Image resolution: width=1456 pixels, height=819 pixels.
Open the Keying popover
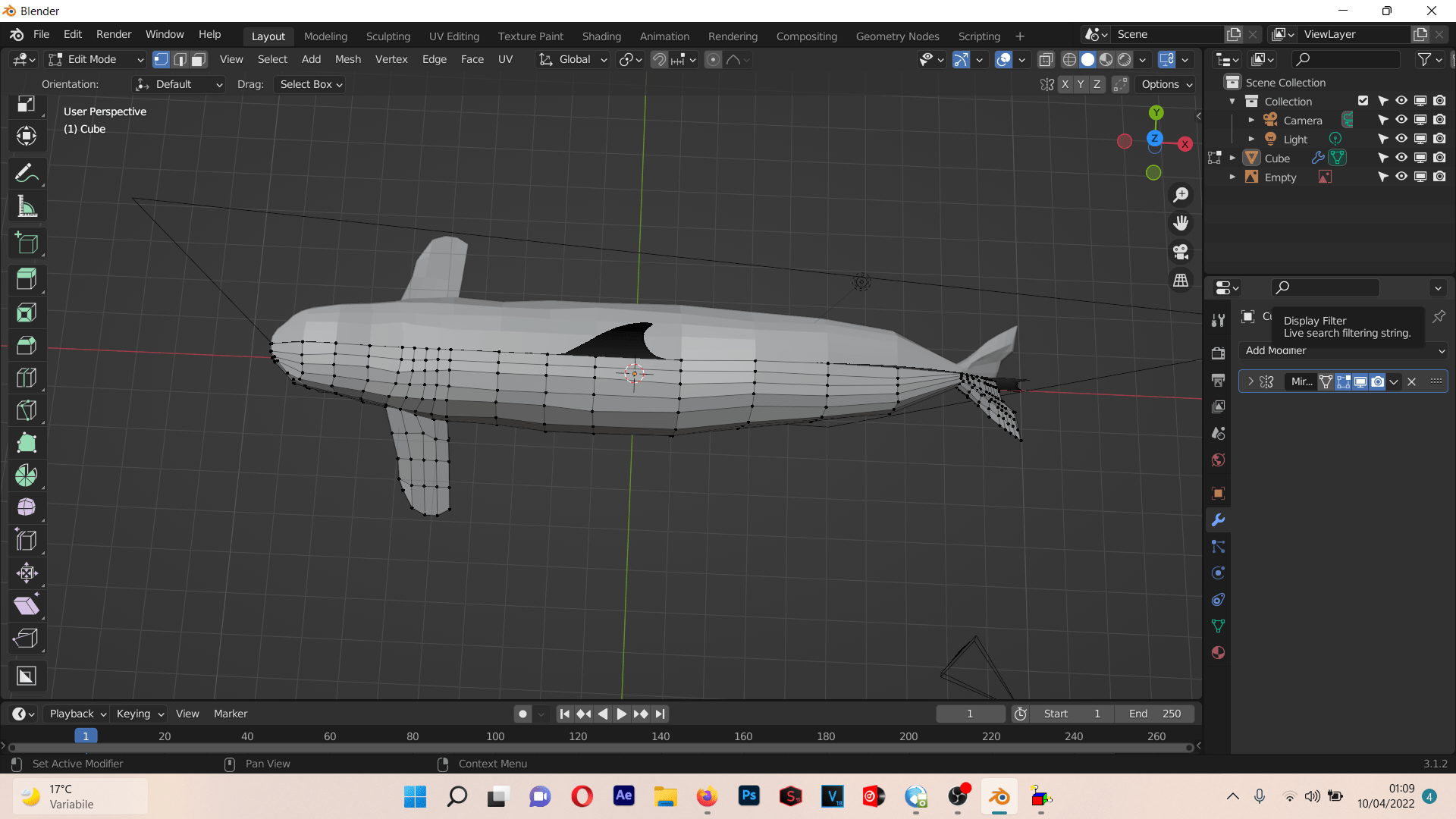140,714
